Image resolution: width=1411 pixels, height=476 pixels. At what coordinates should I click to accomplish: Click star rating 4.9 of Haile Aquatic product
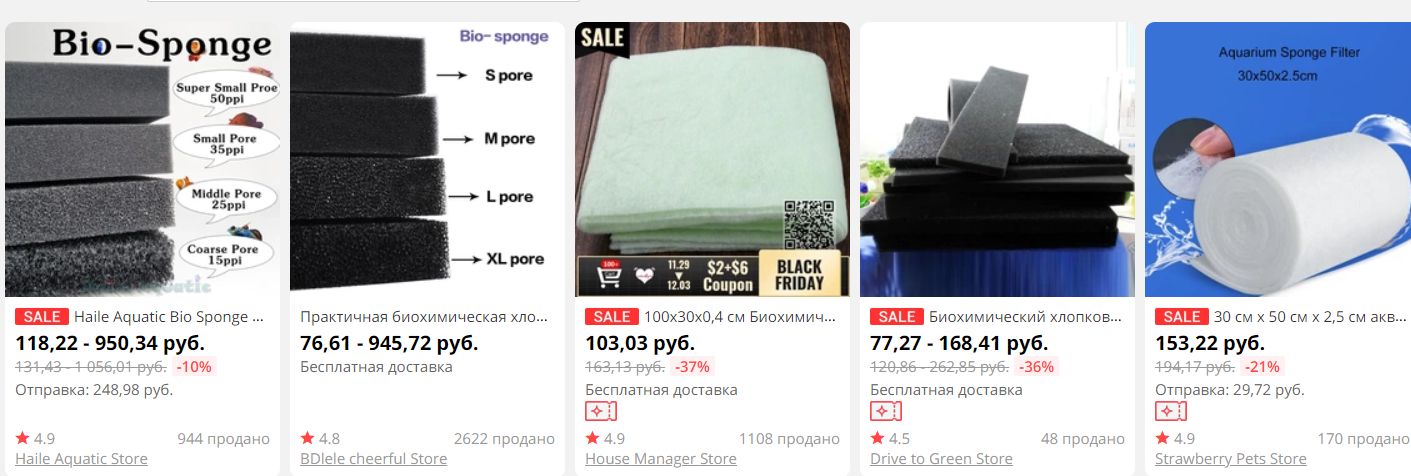[x=36, y=439]
